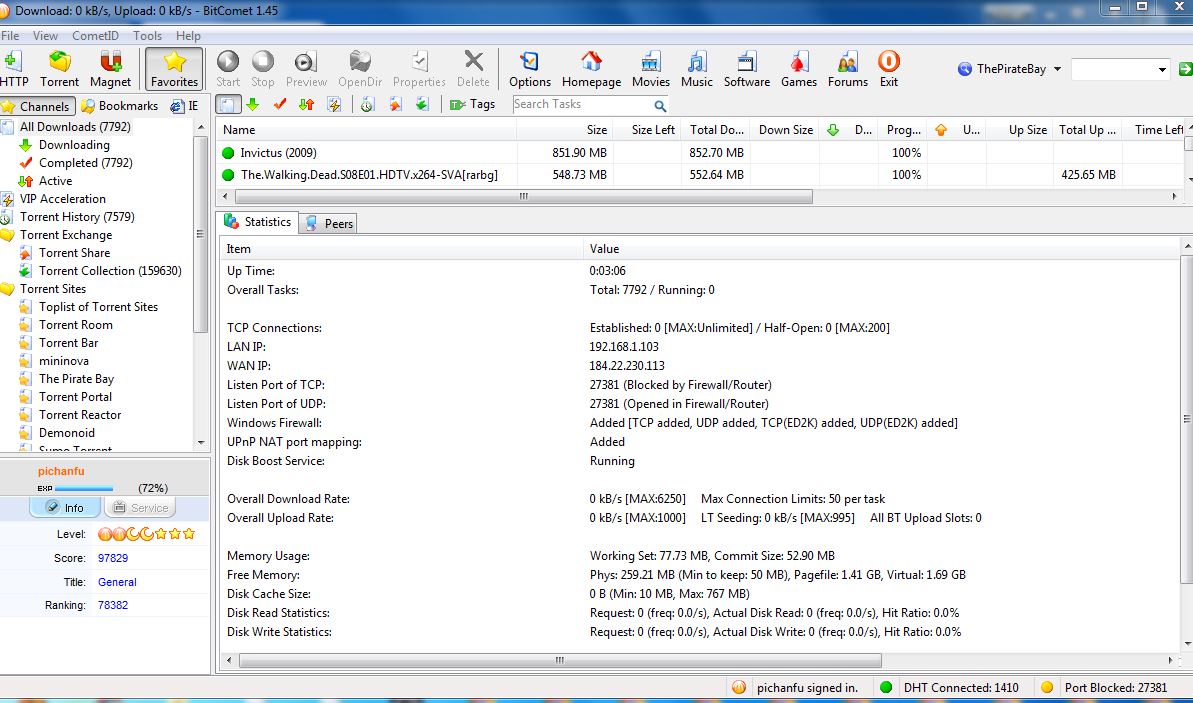The height and width of the screenshot is (703, 1193).
Task: Go to Homepage via toolbar
Action: click(x=591, y=68)
